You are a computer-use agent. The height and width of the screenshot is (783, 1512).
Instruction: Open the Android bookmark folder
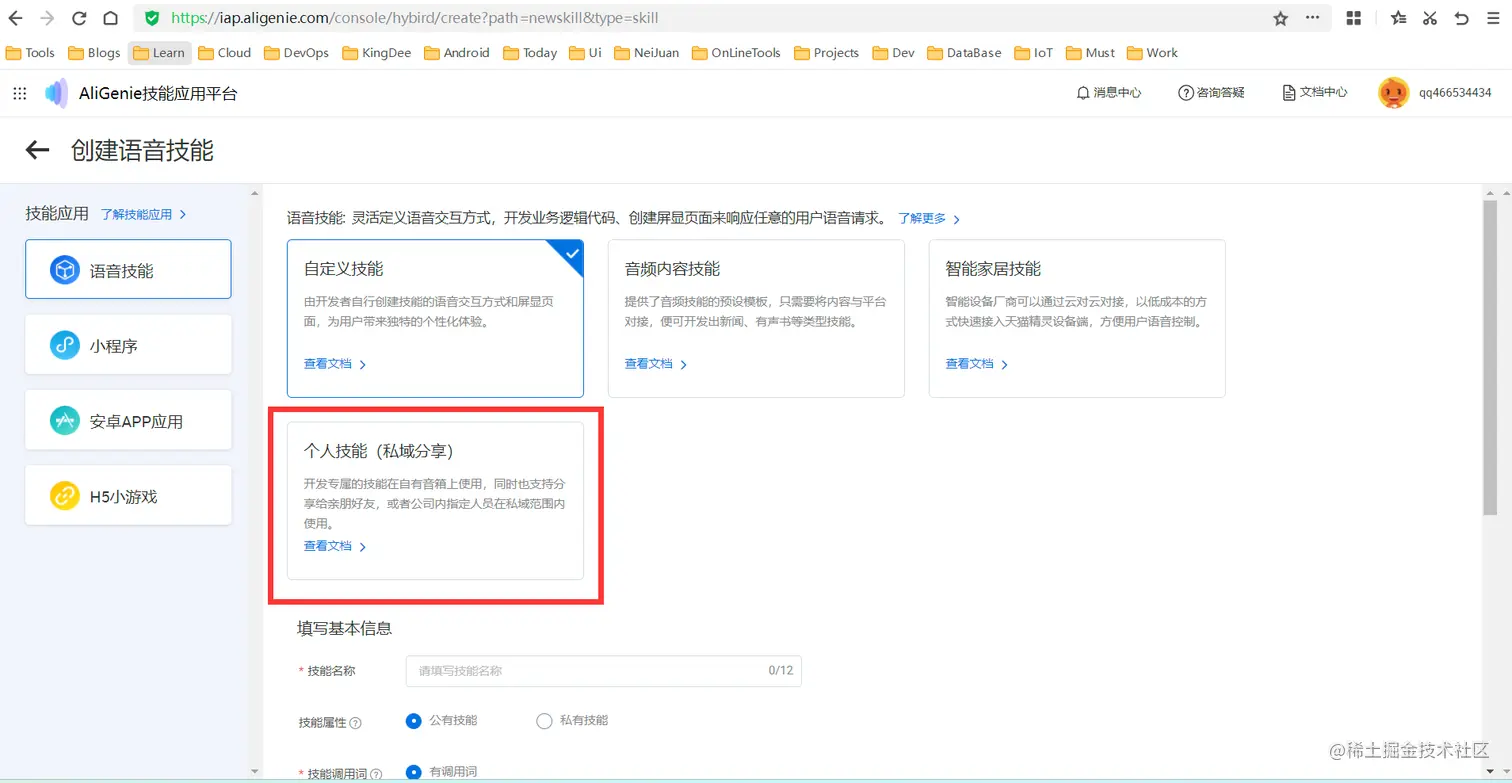(457, 53)
